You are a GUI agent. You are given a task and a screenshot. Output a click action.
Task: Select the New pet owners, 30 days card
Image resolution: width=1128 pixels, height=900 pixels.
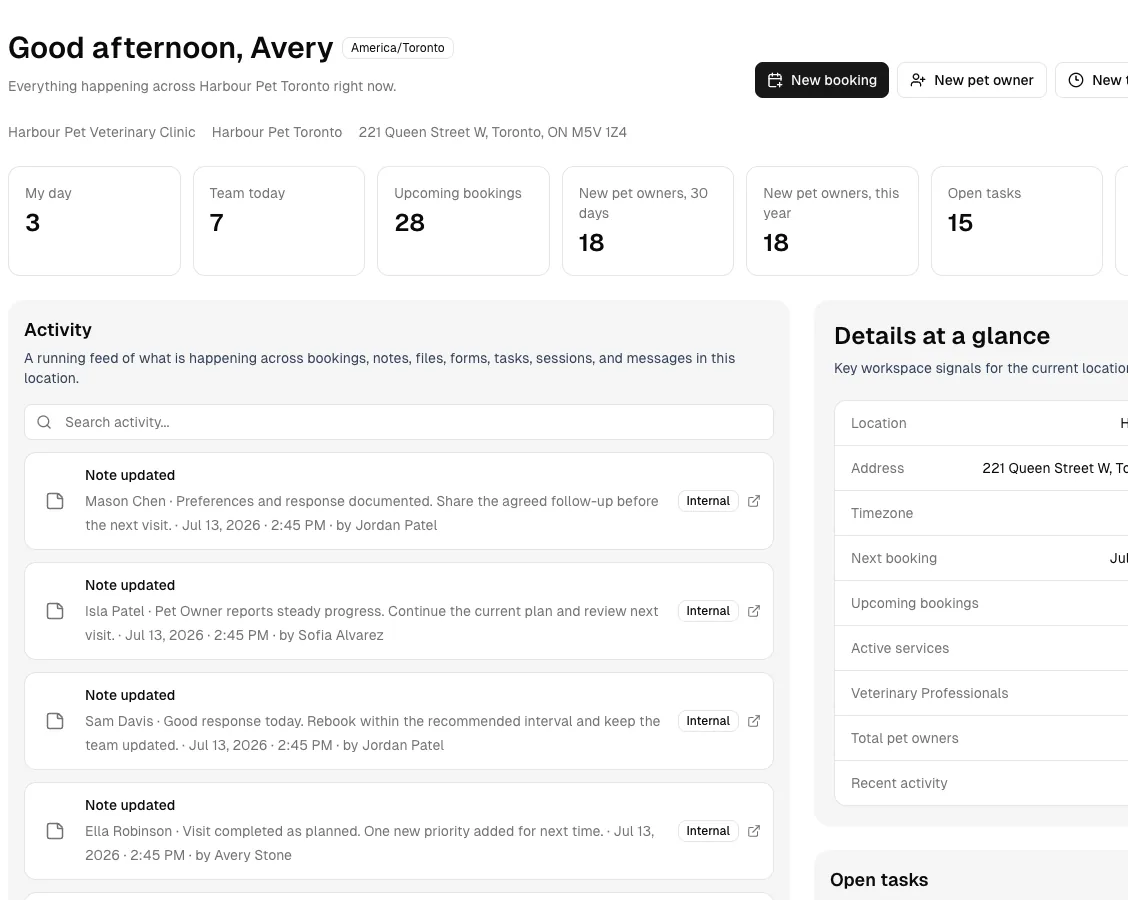648,221
